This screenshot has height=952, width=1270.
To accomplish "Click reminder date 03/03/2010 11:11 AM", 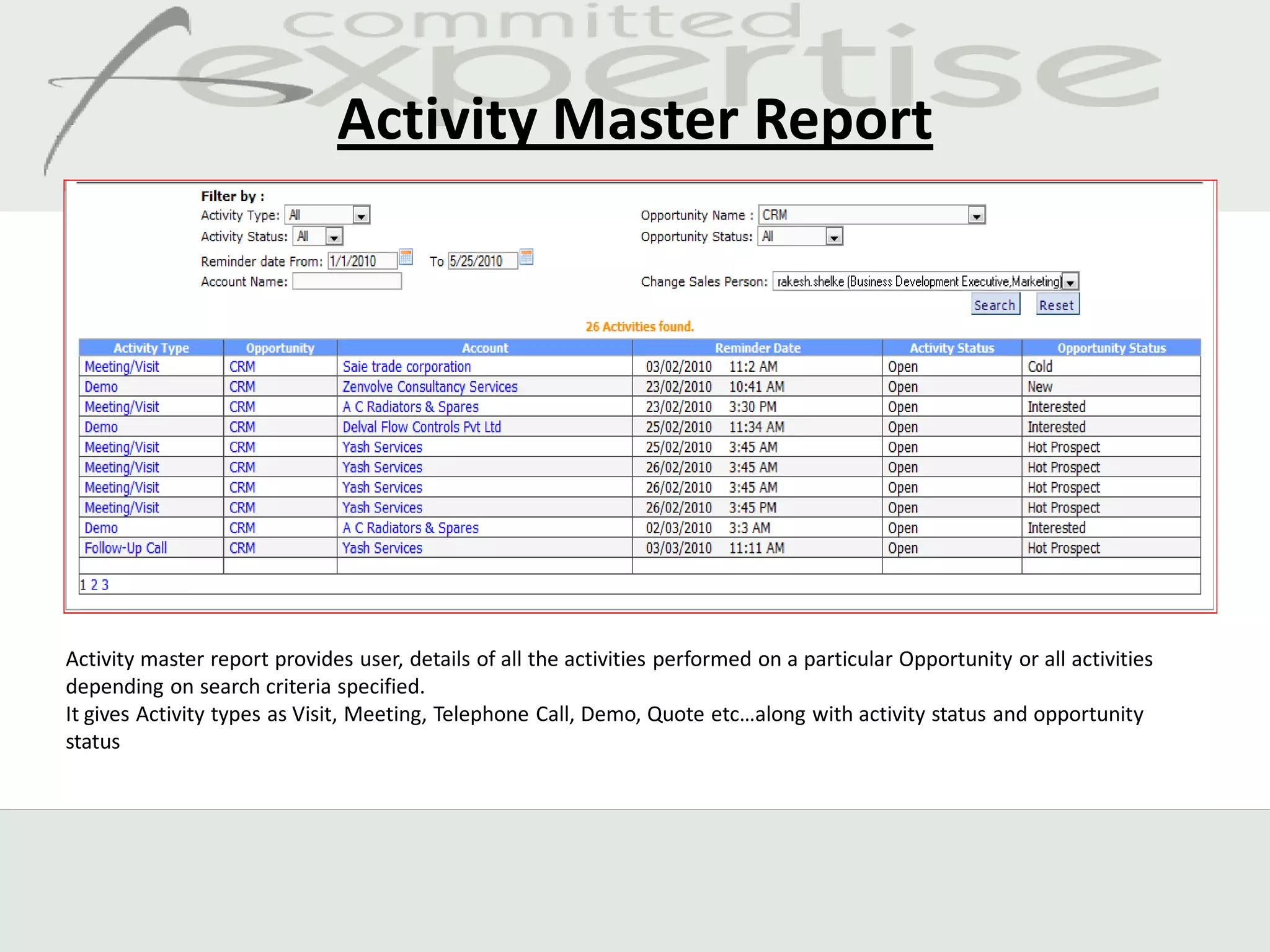I will pyautogui.click(x=715, y=548).
